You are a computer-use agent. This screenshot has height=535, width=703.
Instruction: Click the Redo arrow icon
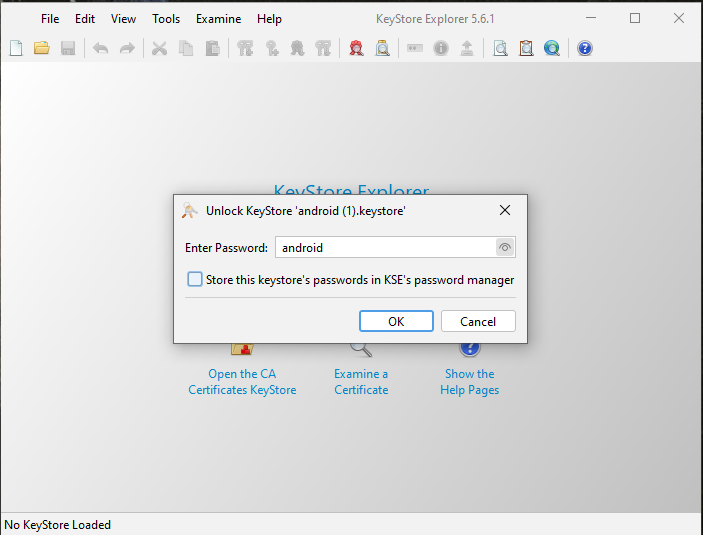(127, 48)
